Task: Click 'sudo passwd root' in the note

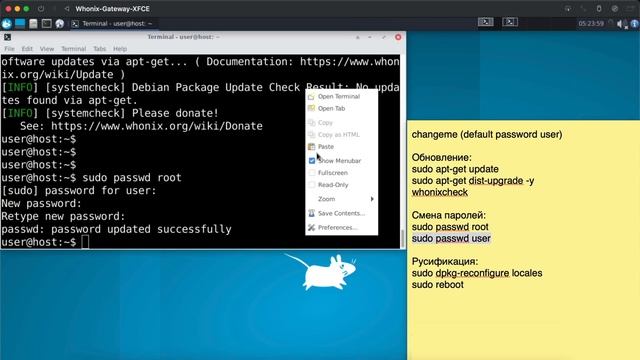Action: point(450,227)
